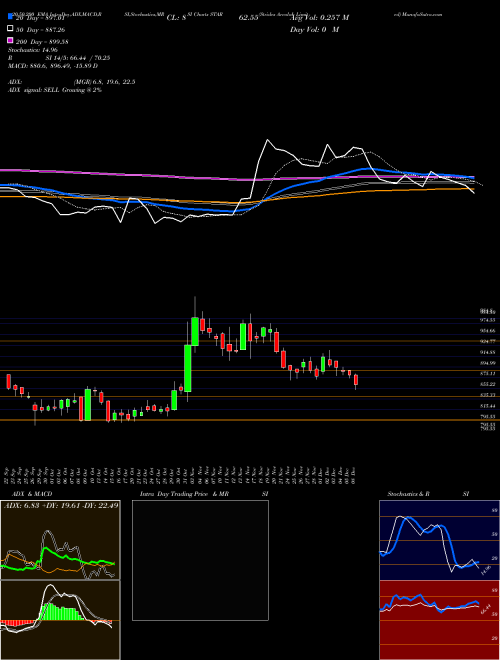Viewport: 500px width, 660px height.
Task: Click the last red candlestick on the price chart
Action: pyautogui.click(x=356, y=379)
